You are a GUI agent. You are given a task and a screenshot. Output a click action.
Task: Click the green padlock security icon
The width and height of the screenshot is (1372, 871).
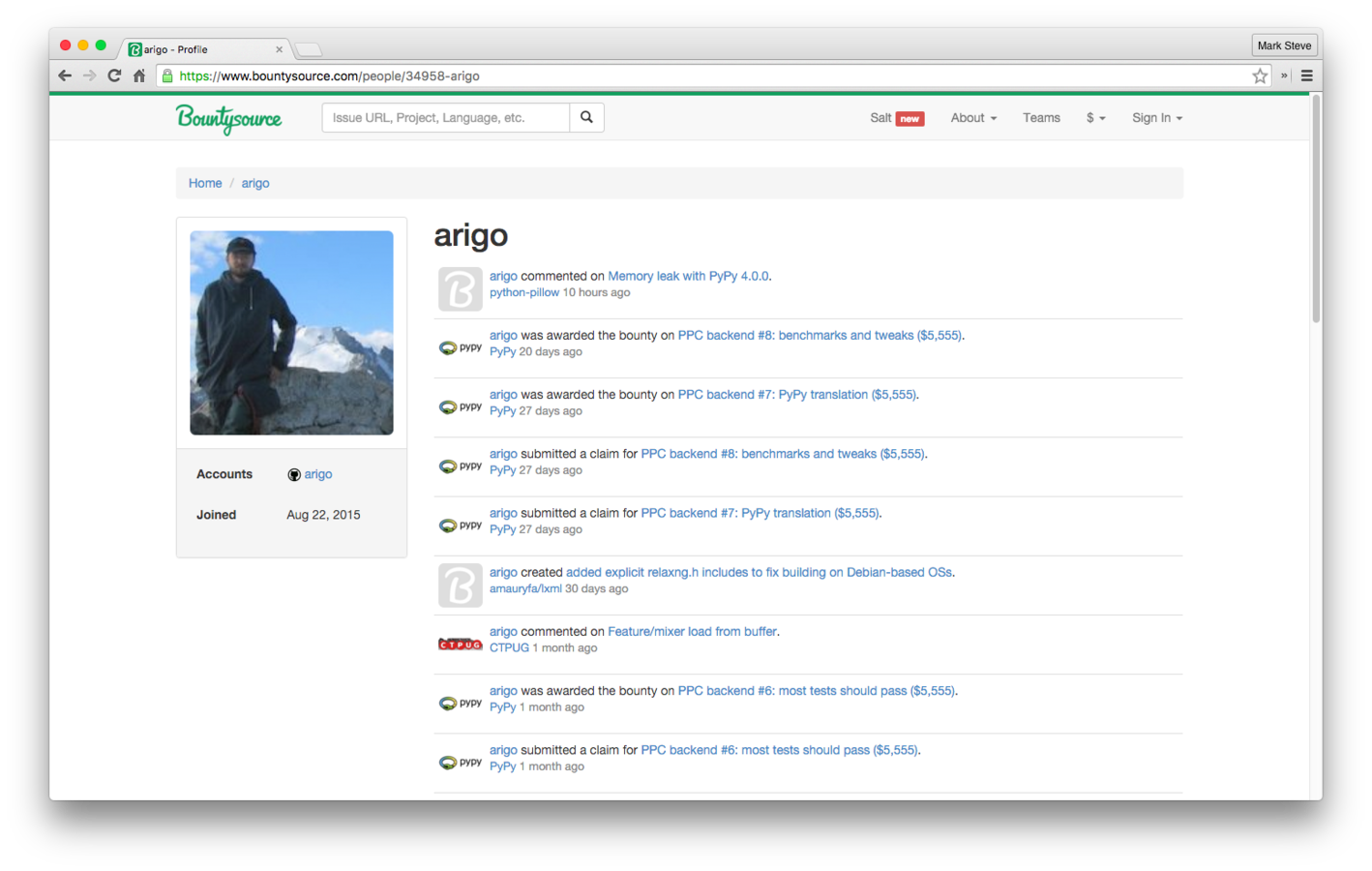point(167,75)
